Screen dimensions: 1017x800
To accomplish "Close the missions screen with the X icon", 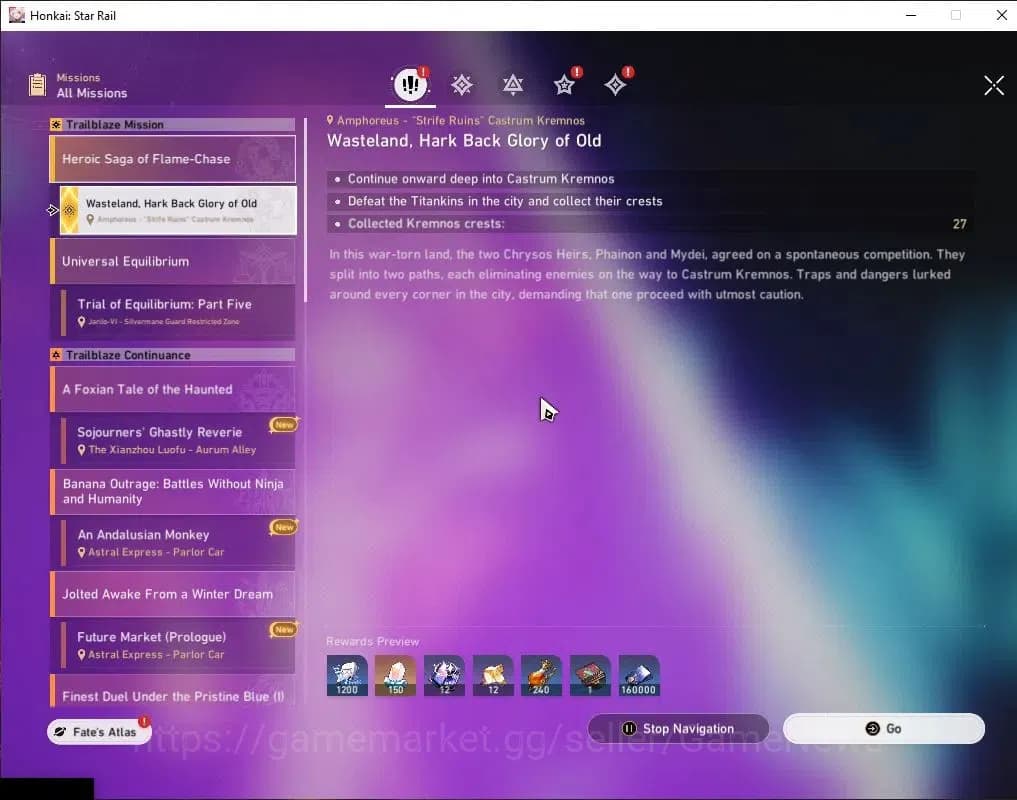I will [994, 86].
